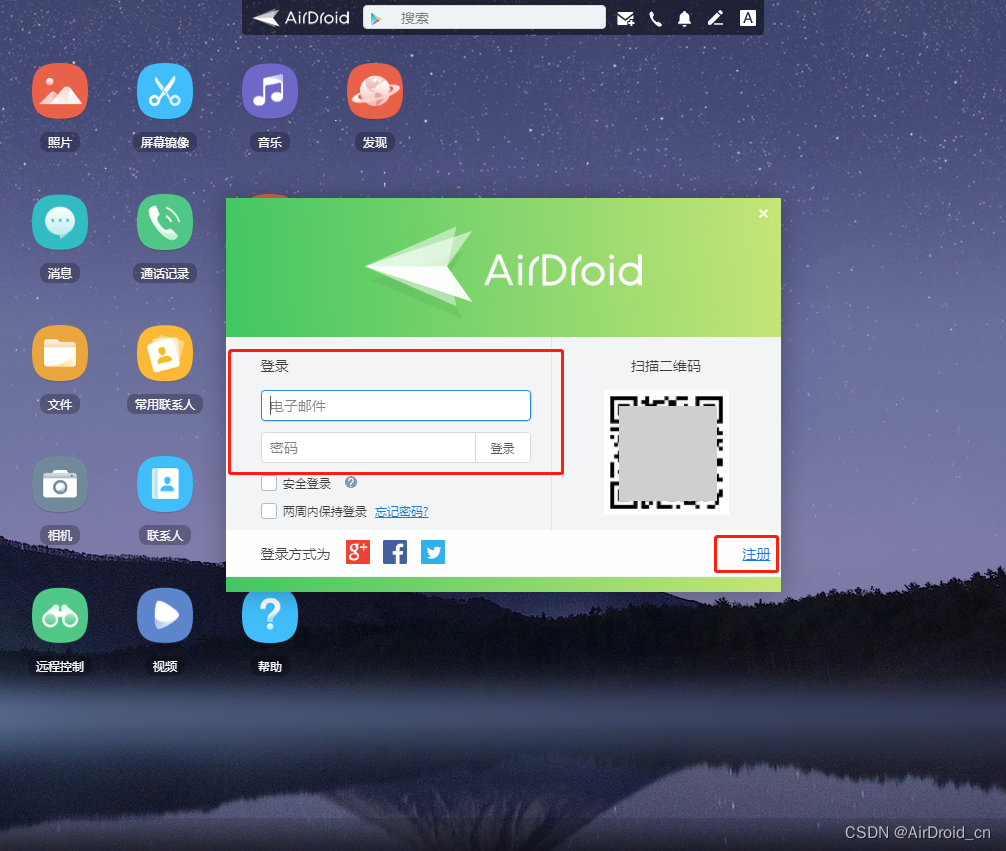Open the Messages (消息) icon
The width and height of the screenshot is (1006, 851).
[x=60, y=222]
